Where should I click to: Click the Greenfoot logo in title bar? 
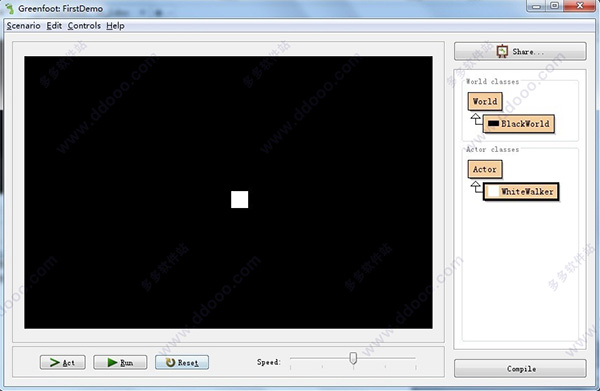click(x=10, y=8)
